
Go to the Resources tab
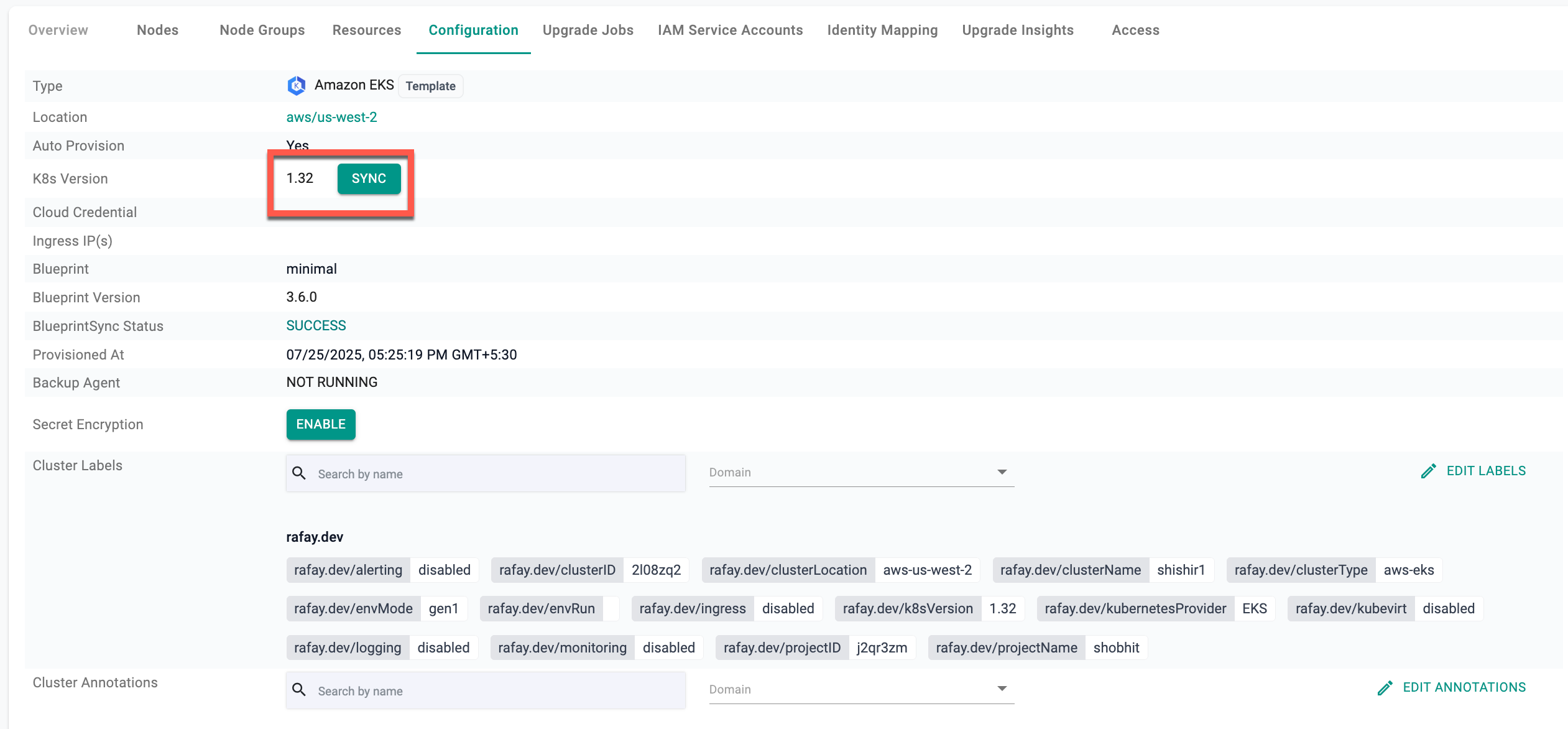point(367,30)
